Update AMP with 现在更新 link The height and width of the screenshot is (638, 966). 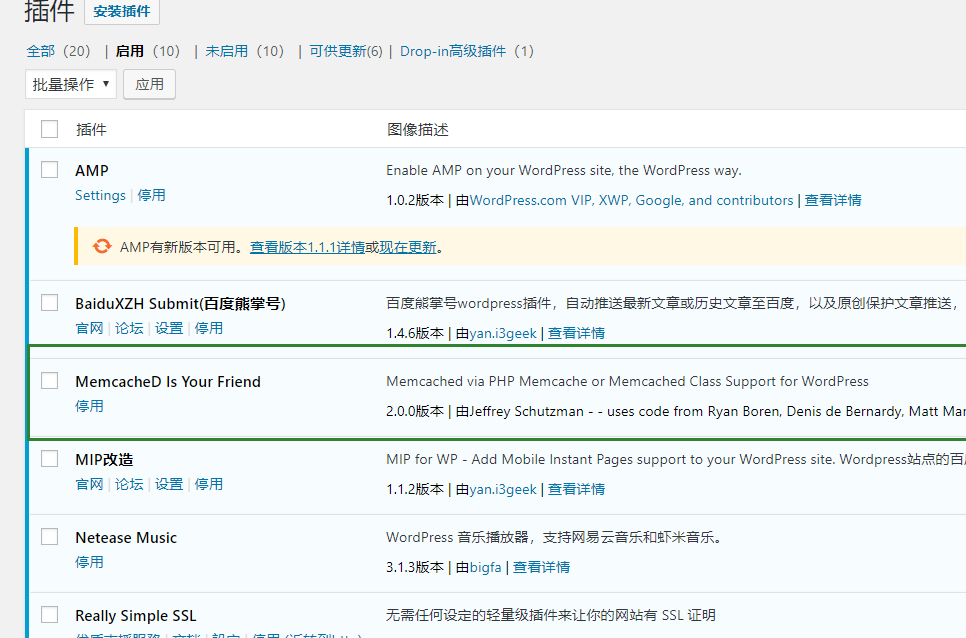(x=408, y=247)
